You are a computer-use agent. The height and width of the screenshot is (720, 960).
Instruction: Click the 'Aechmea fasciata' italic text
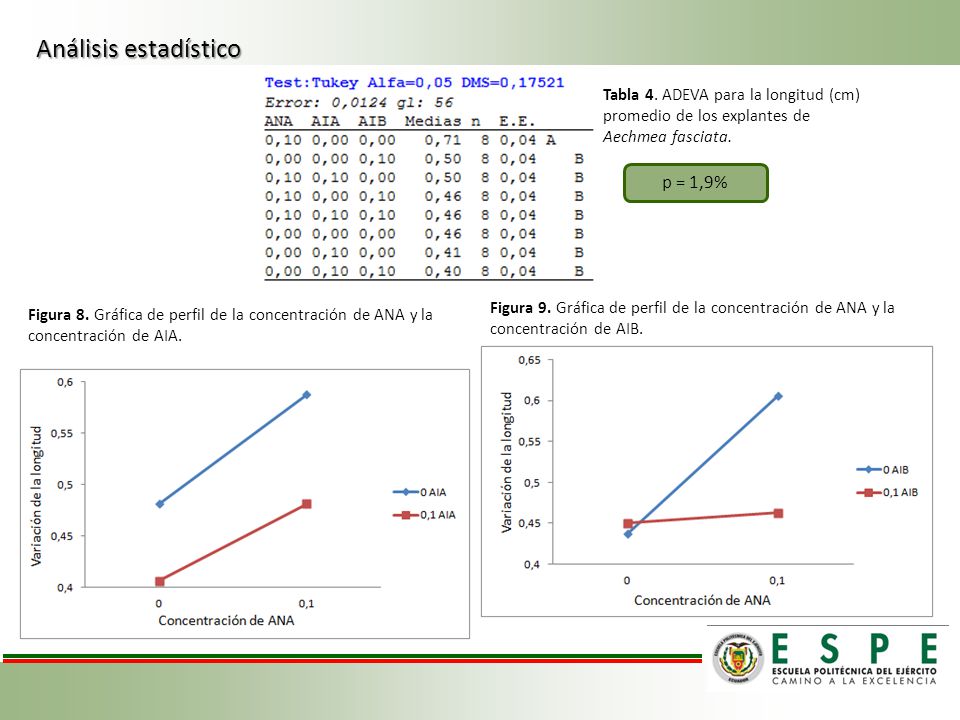click(666, 137)
